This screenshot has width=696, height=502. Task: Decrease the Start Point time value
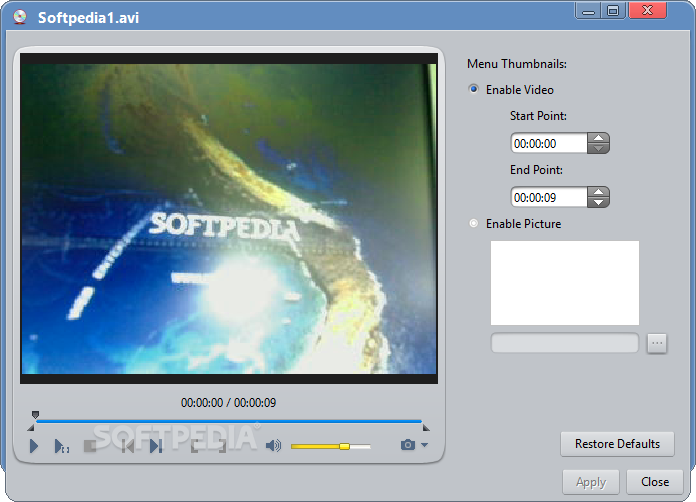click(598, 148)
